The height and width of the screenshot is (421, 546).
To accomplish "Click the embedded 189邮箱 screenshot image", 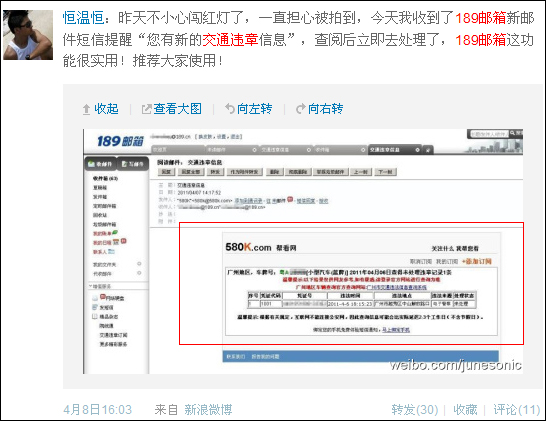I will 303,251.
